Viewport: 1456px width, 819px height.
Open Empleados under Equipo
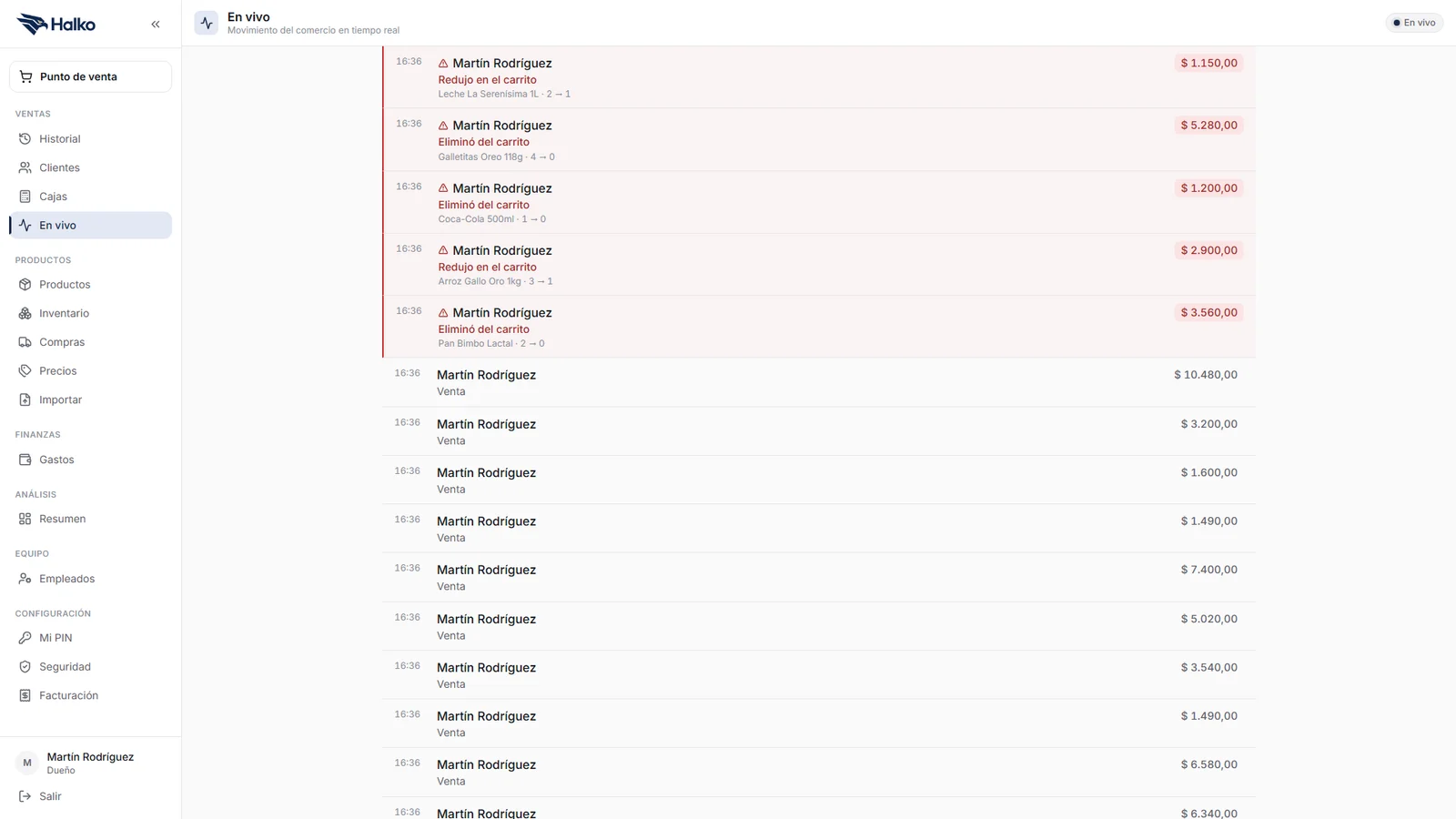point(90,579)
